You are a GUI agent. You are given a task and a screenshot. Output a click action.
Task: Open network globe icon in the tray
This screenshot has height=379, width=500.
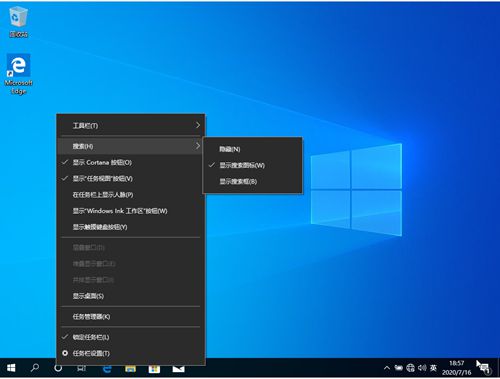coord(410,368)
